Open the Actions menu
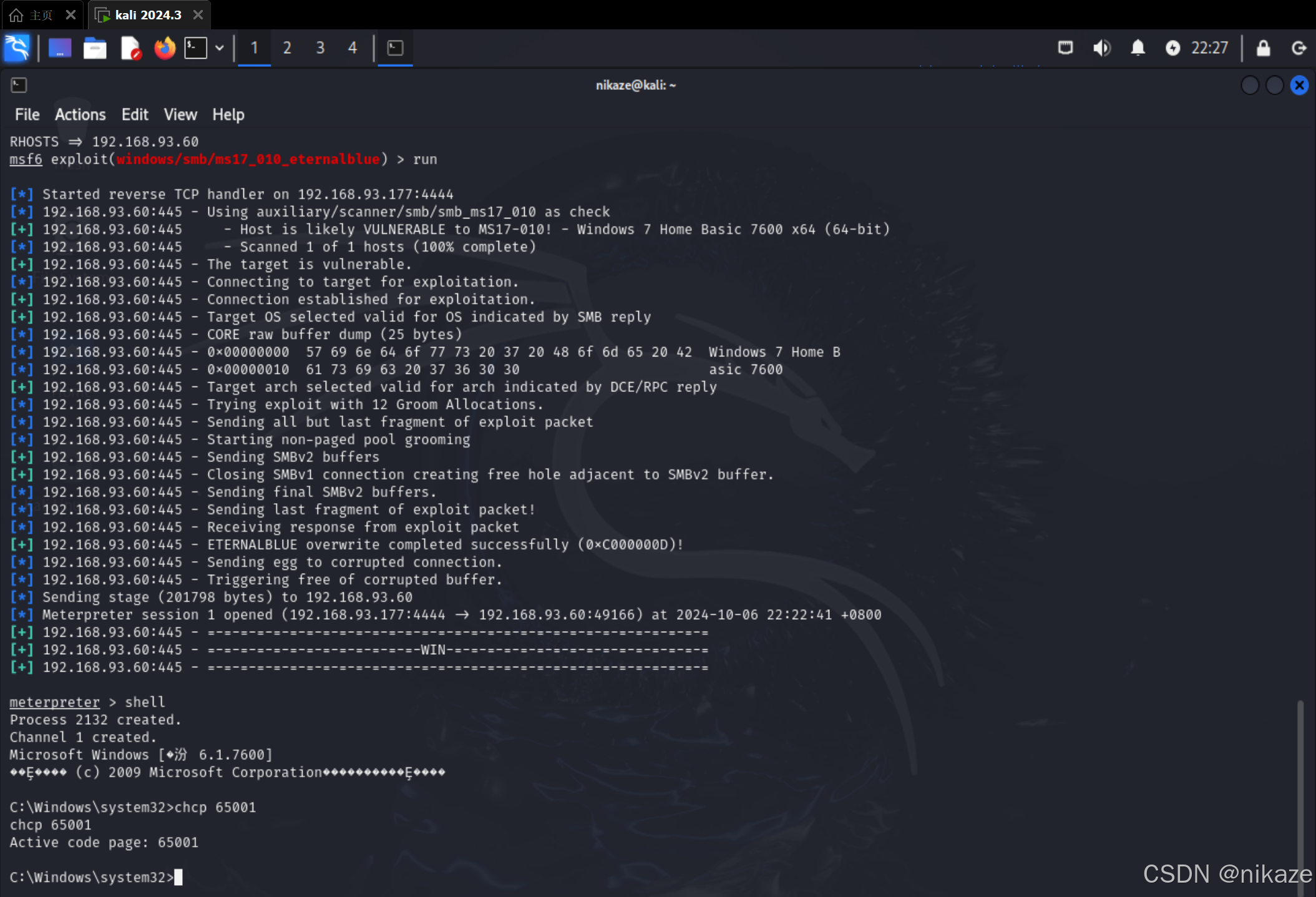This screenshot has height=897, width=1316. (x=80, y=115)
